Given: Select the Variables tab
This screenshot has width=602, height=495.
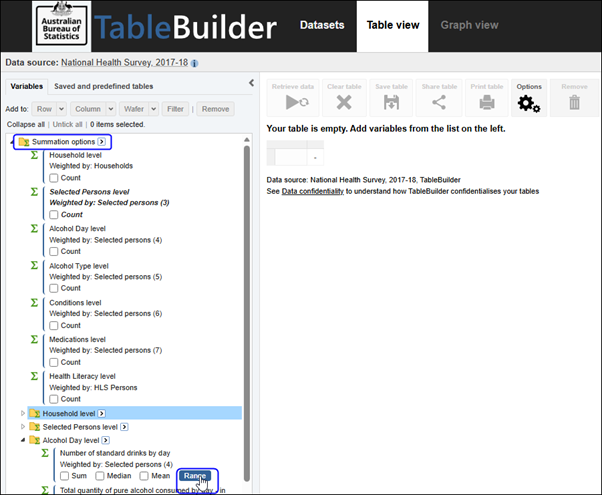Looking at the screenshot, I should [x=26, y=86].
